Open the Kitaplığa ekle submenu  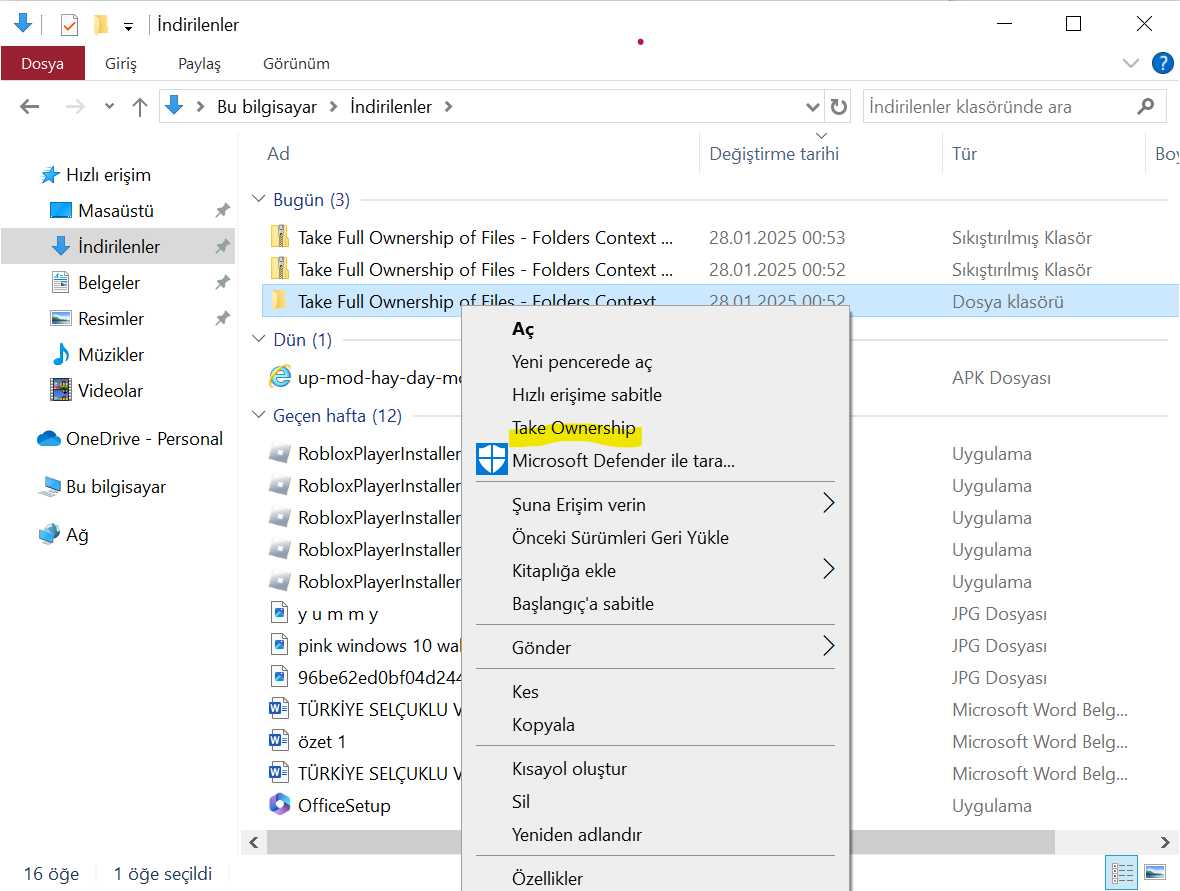pos(655,571)
